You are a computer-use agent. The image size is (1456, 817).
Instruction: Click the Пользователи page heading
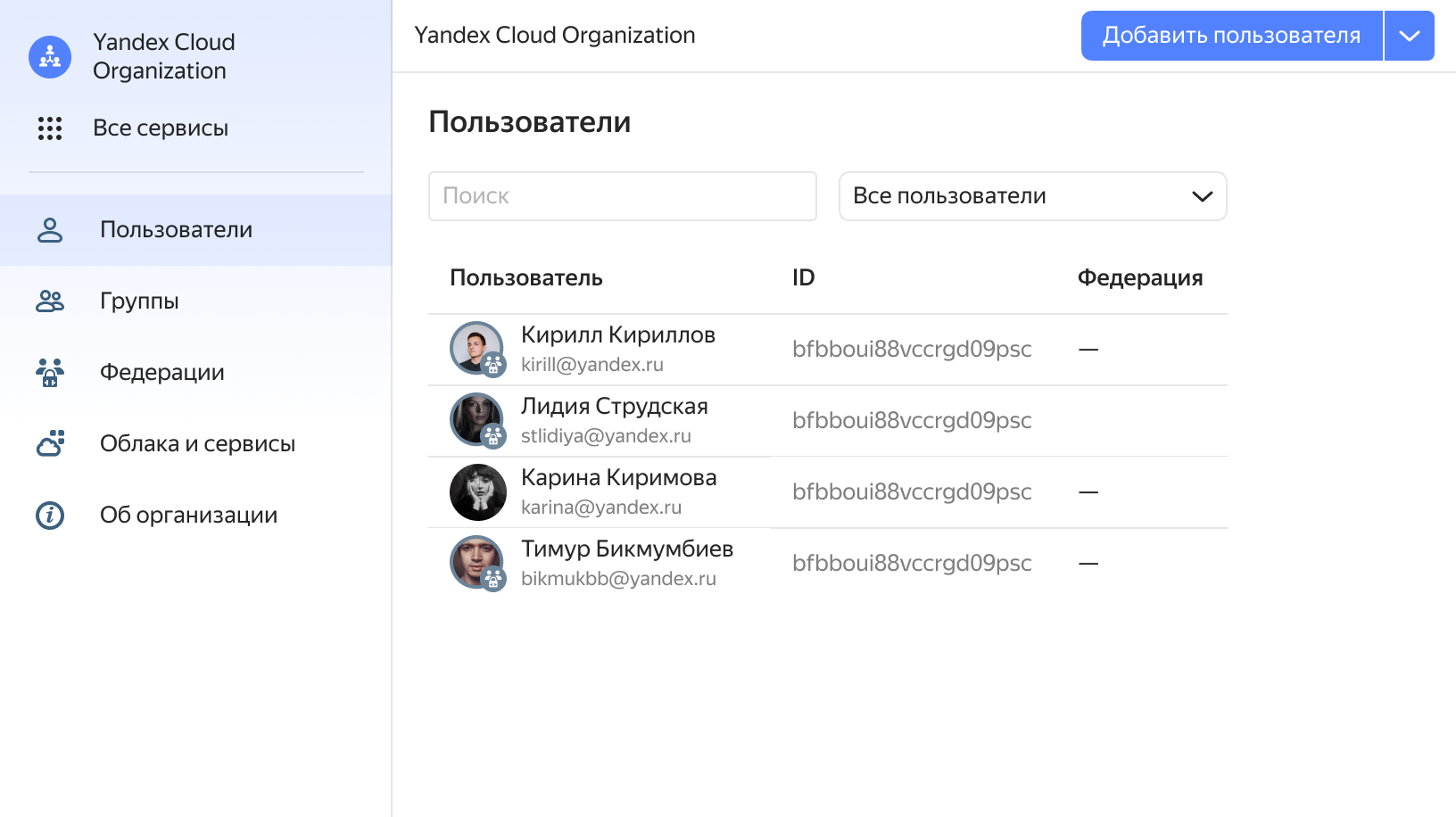coord(530,122)
